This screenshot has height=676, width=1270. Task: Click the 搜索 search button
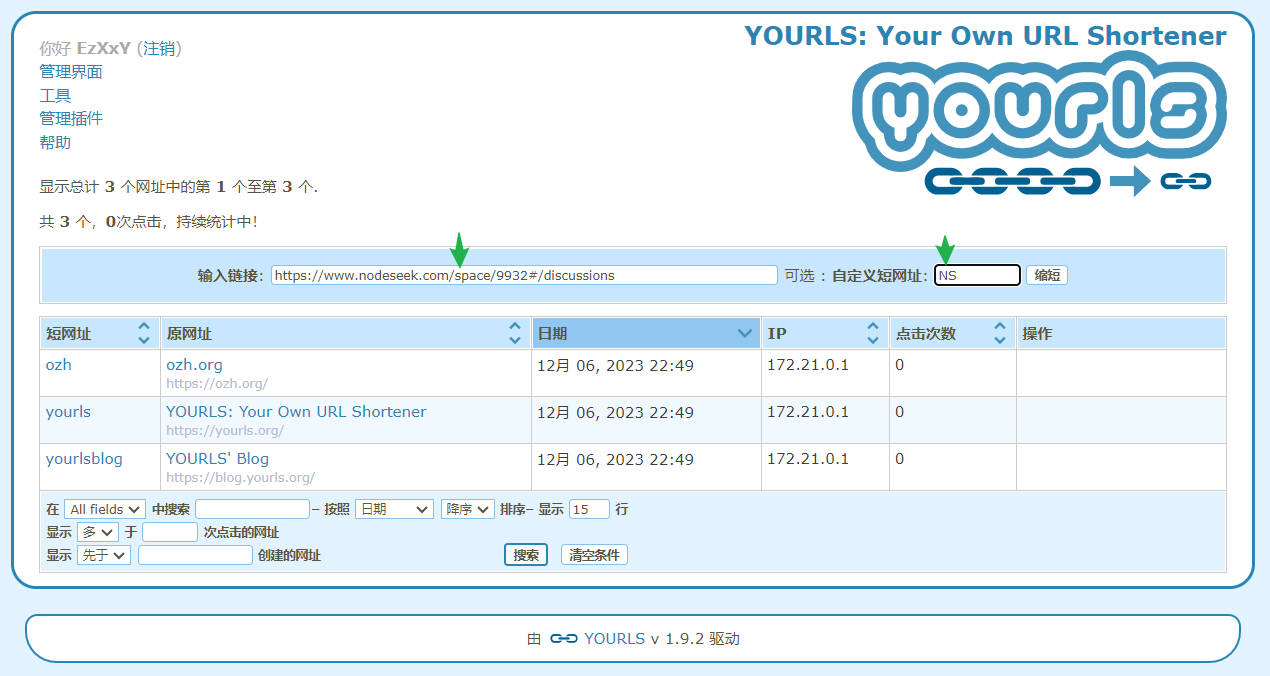click(526, 555)
